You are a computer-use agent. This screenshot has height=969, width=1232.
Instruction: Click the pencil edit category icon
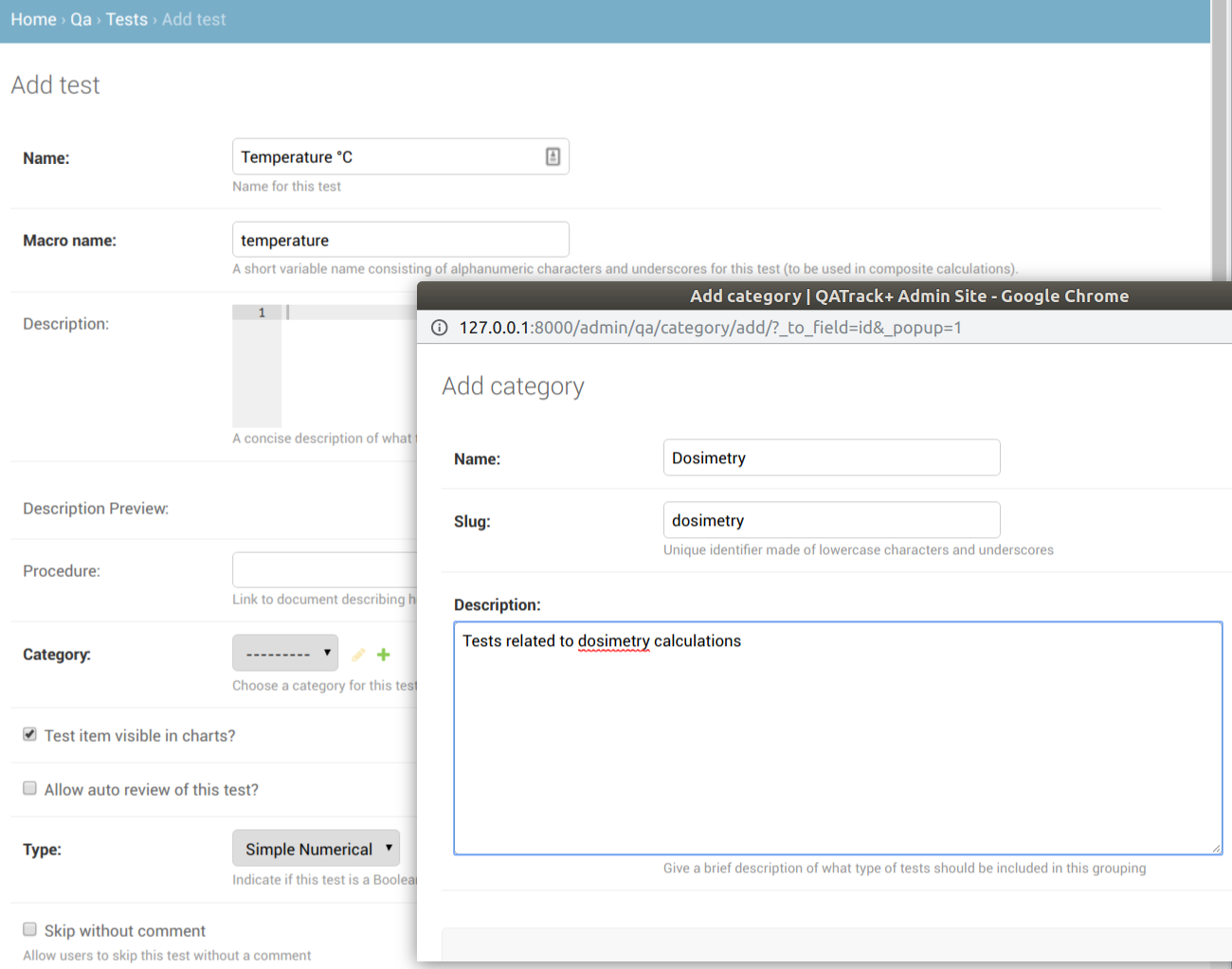click(358, 655)
